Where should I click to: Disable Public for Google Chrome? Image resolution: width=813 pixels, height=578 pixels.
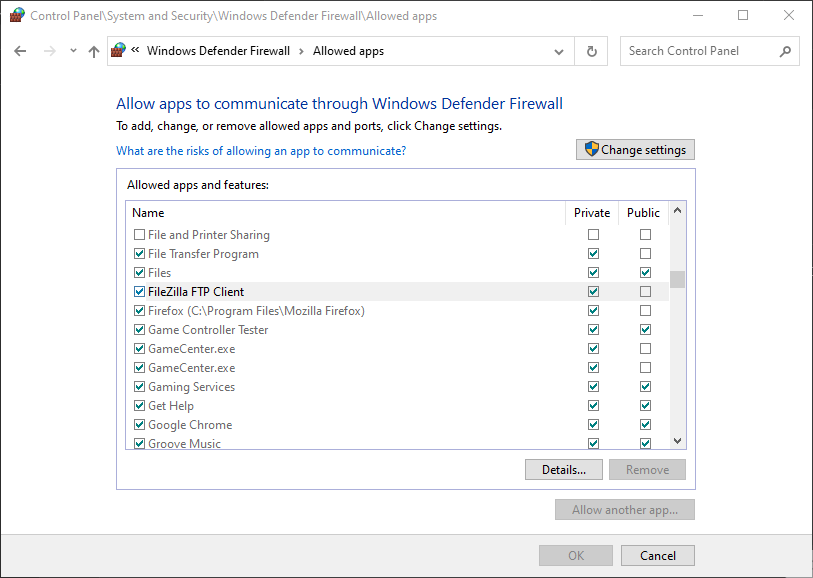point(645,425)
